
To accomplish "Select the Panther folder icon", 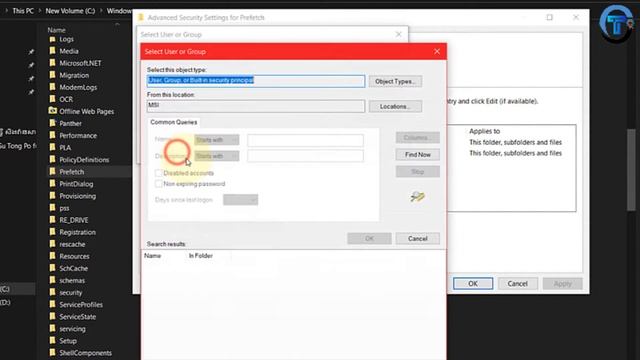I will click(x=52, y=123).
